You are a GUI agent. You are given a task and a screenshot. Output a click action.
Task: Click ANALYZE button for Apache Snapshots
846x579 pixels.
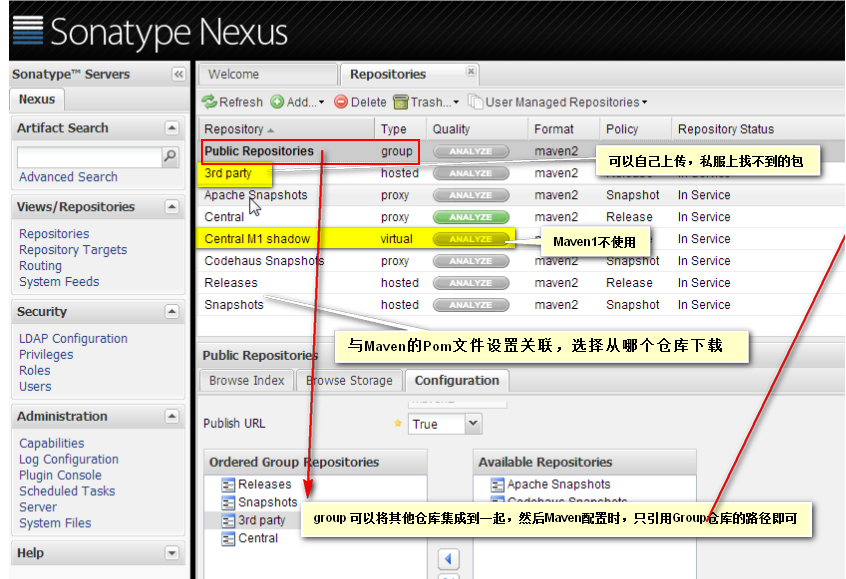[471, 195]
